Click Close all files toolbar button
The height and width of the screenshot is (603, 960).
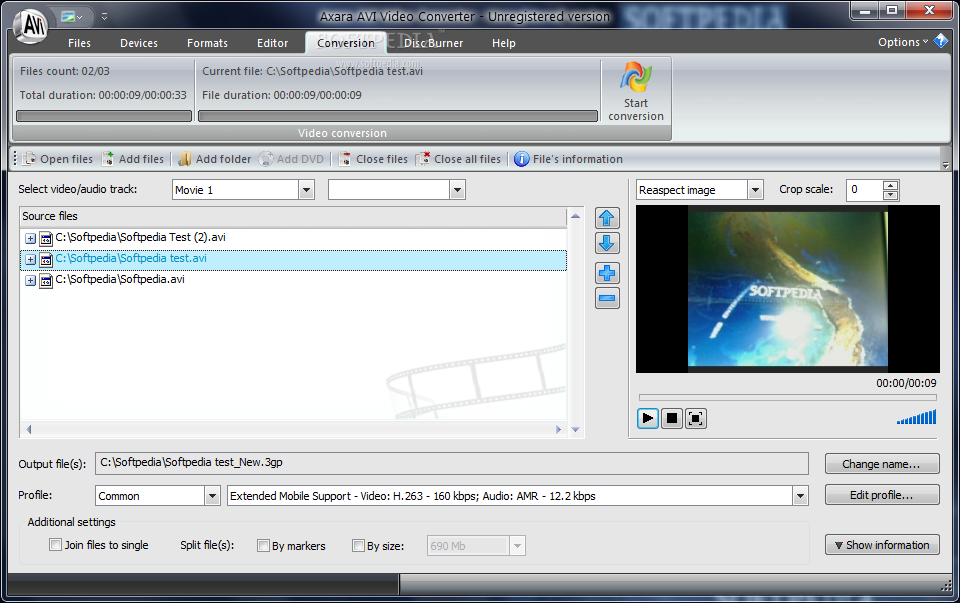(x=458, y=159)
